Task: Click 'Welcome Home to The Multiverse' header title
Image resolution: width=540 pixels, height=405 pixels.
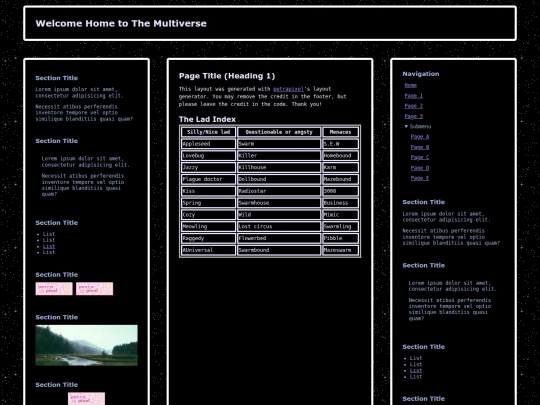Action: (121, 23)
